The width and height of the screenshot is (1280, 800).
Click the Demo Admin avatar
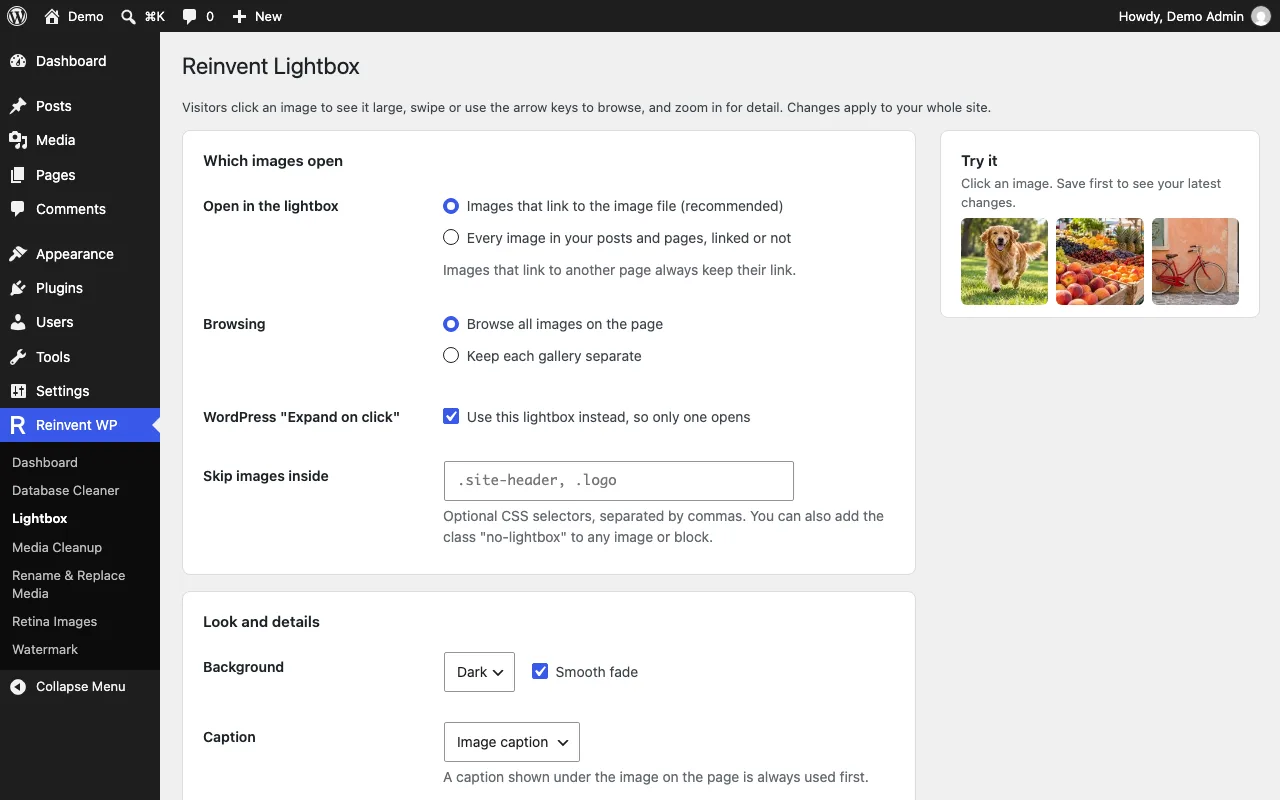click(1261, 16)
